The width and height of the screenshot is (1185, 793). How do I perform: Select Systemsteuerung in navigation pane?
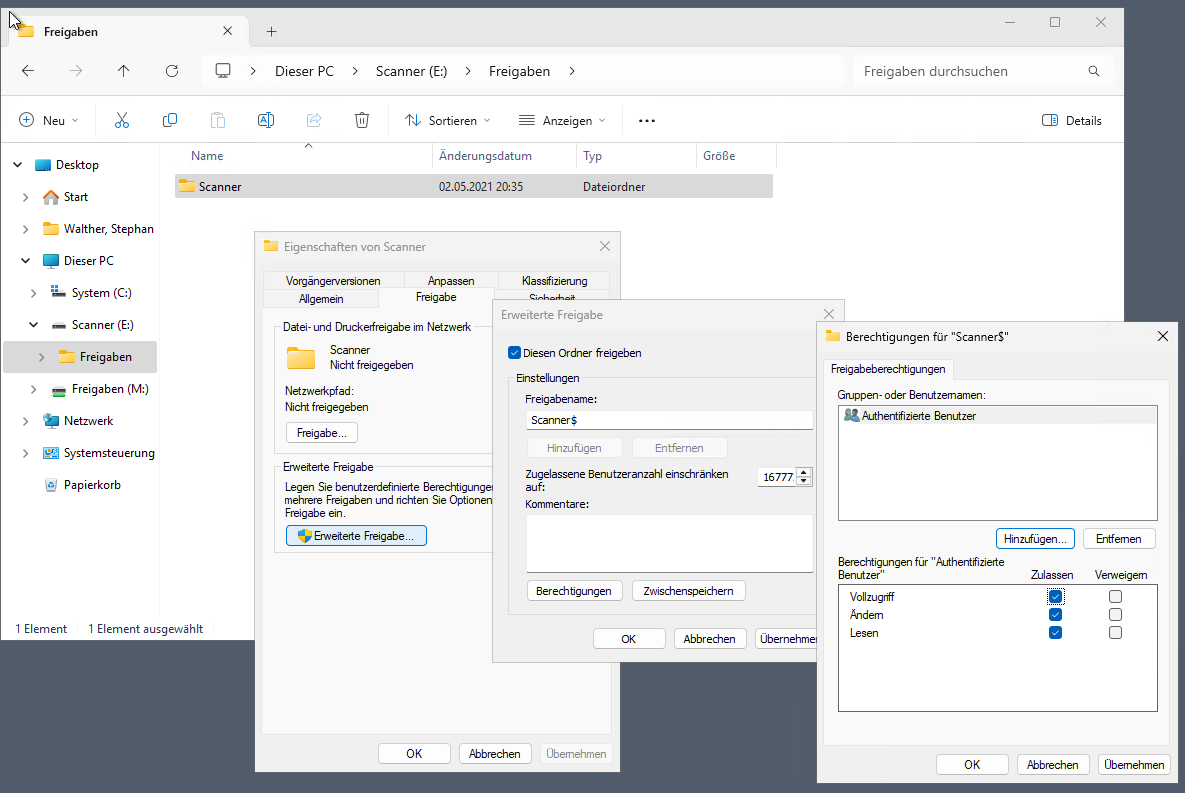point(109,453)
